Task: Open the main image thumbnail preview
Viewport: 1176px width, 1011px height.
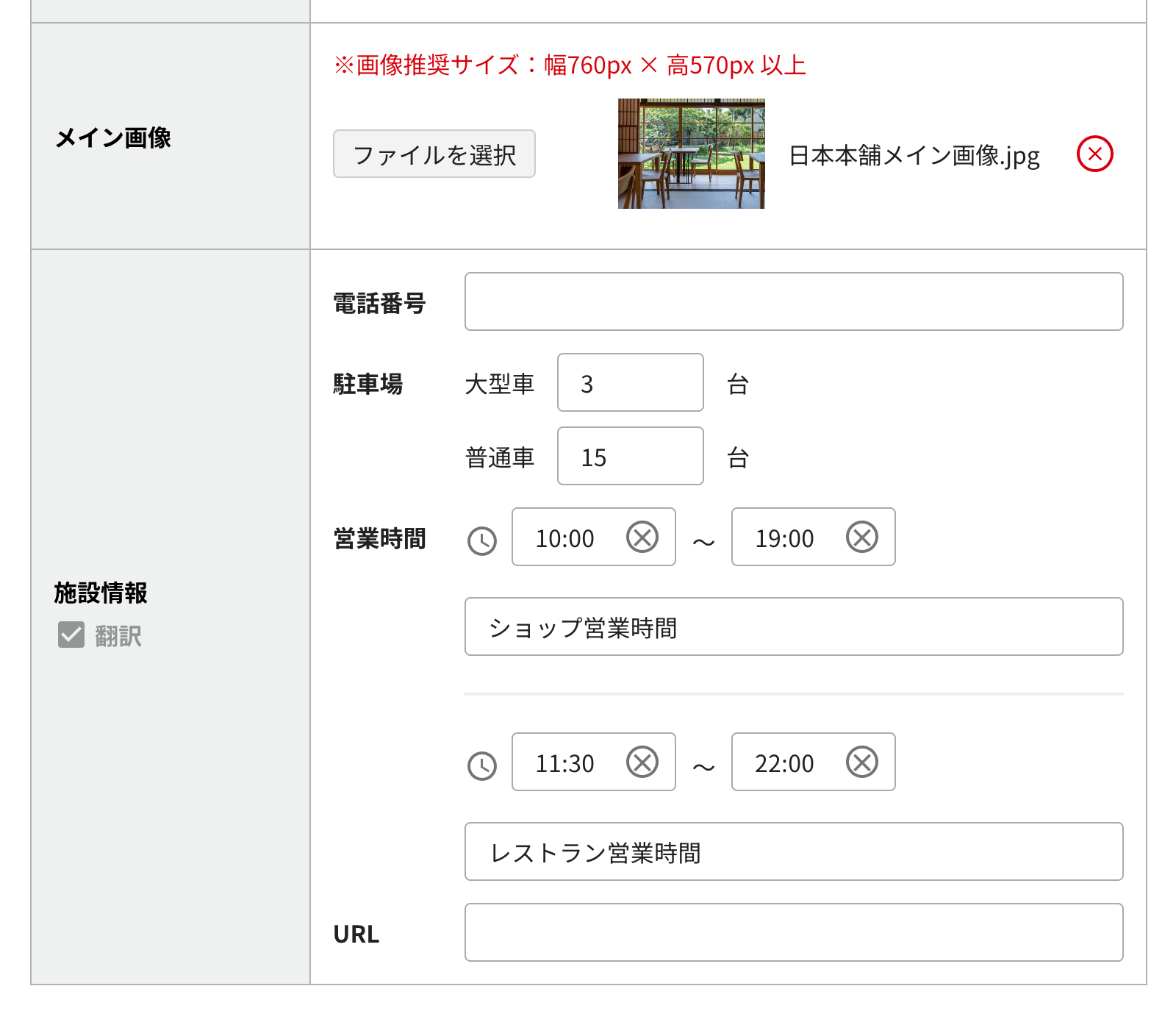Action: (691, 154)
